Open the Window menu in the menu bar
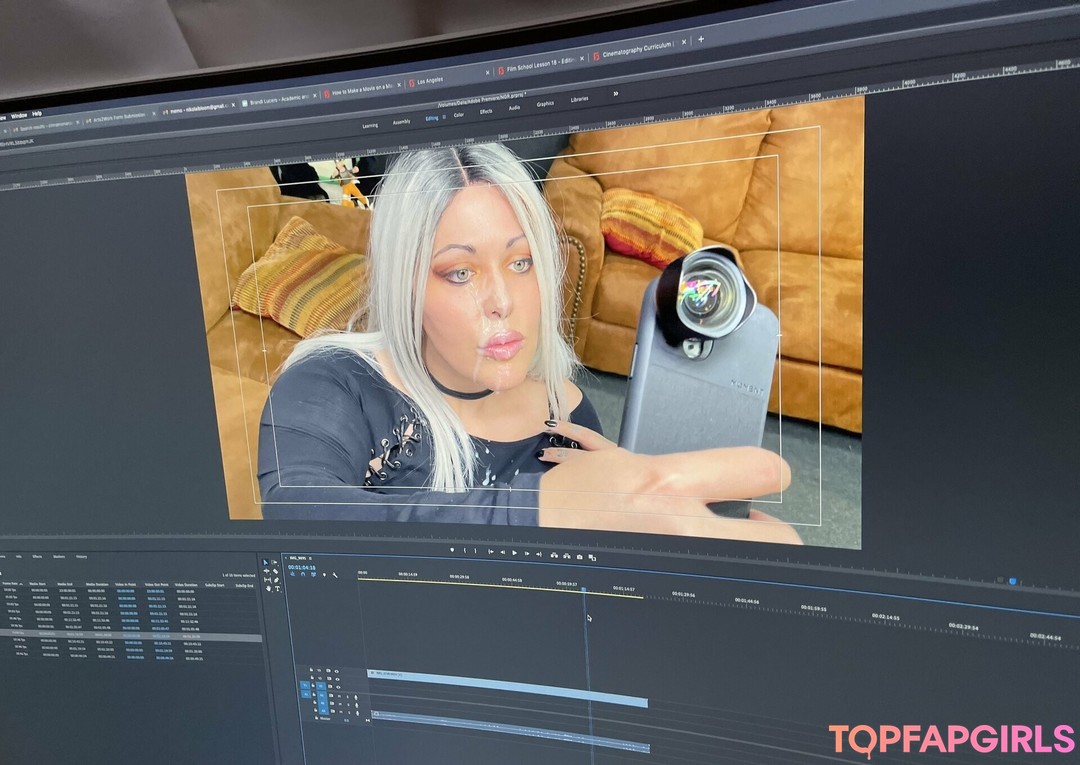The width and height of the screenshot is (1080, 765). click(x=18, y=115)
